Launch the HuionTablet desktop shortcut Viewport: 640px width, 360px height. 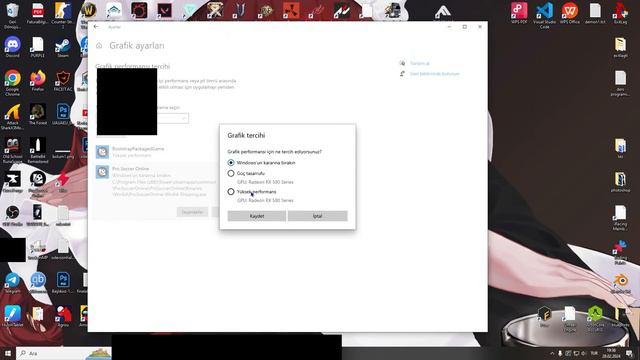12,317
